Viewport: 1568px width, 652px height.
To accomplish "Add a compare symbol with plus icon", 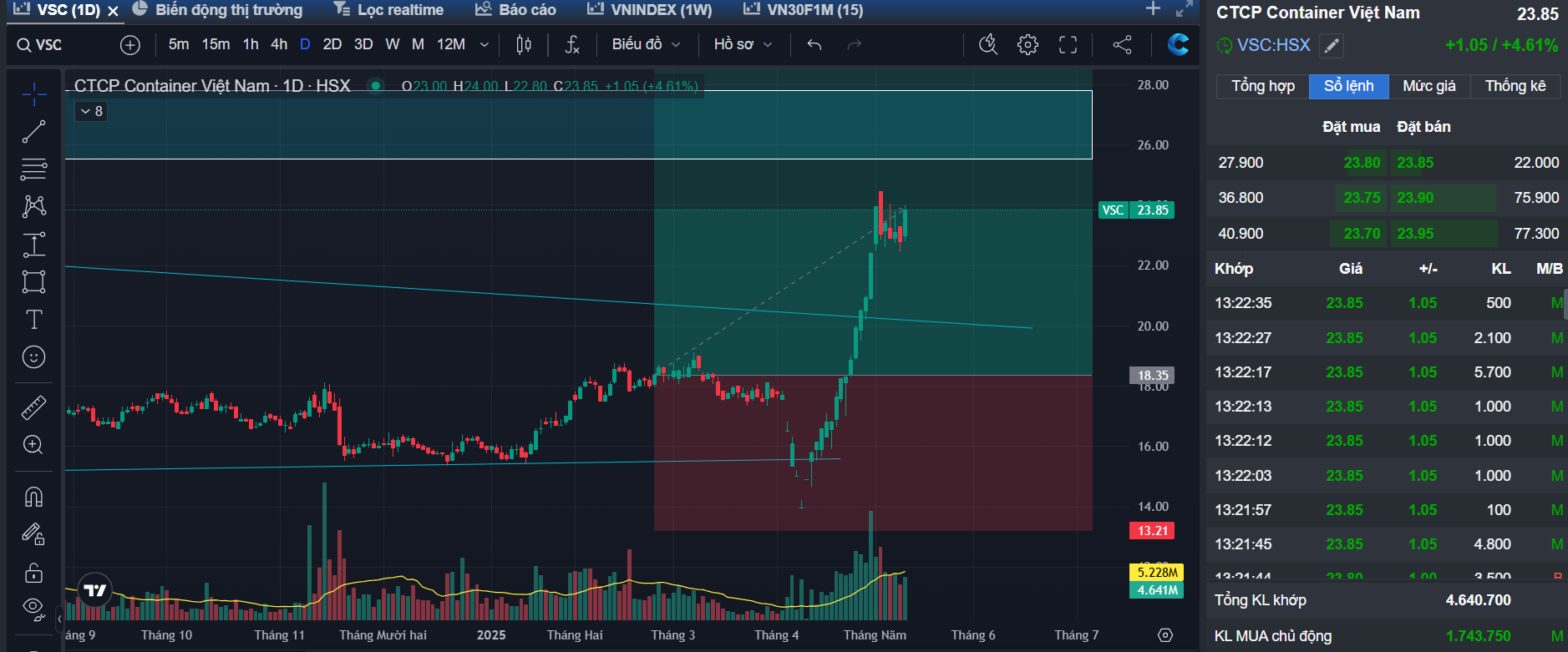I will coord(130,45).
